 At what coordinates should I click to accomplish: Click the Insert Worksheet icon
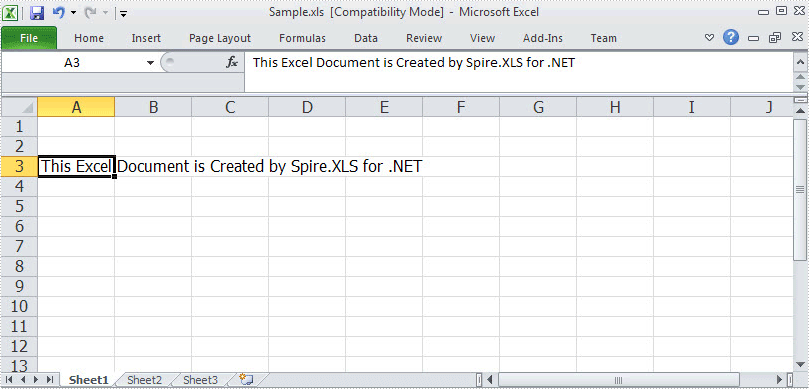246,380
